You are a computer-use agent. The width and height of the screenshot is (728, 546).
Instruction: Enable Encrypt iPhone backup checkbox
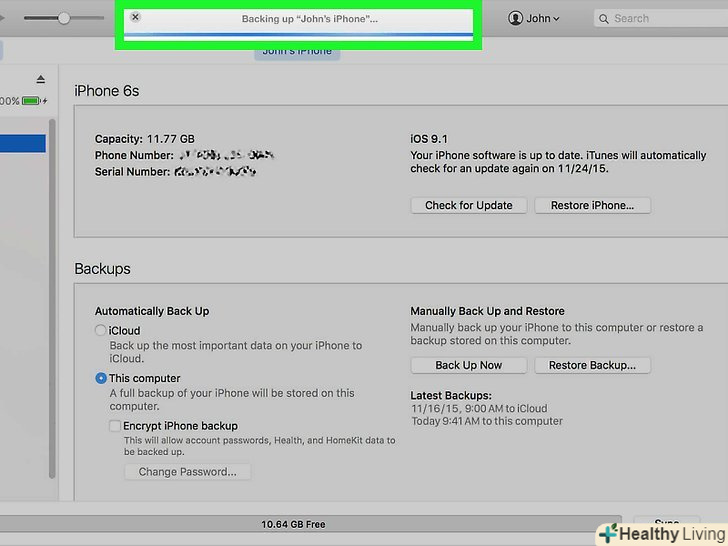tap(115, 426)
